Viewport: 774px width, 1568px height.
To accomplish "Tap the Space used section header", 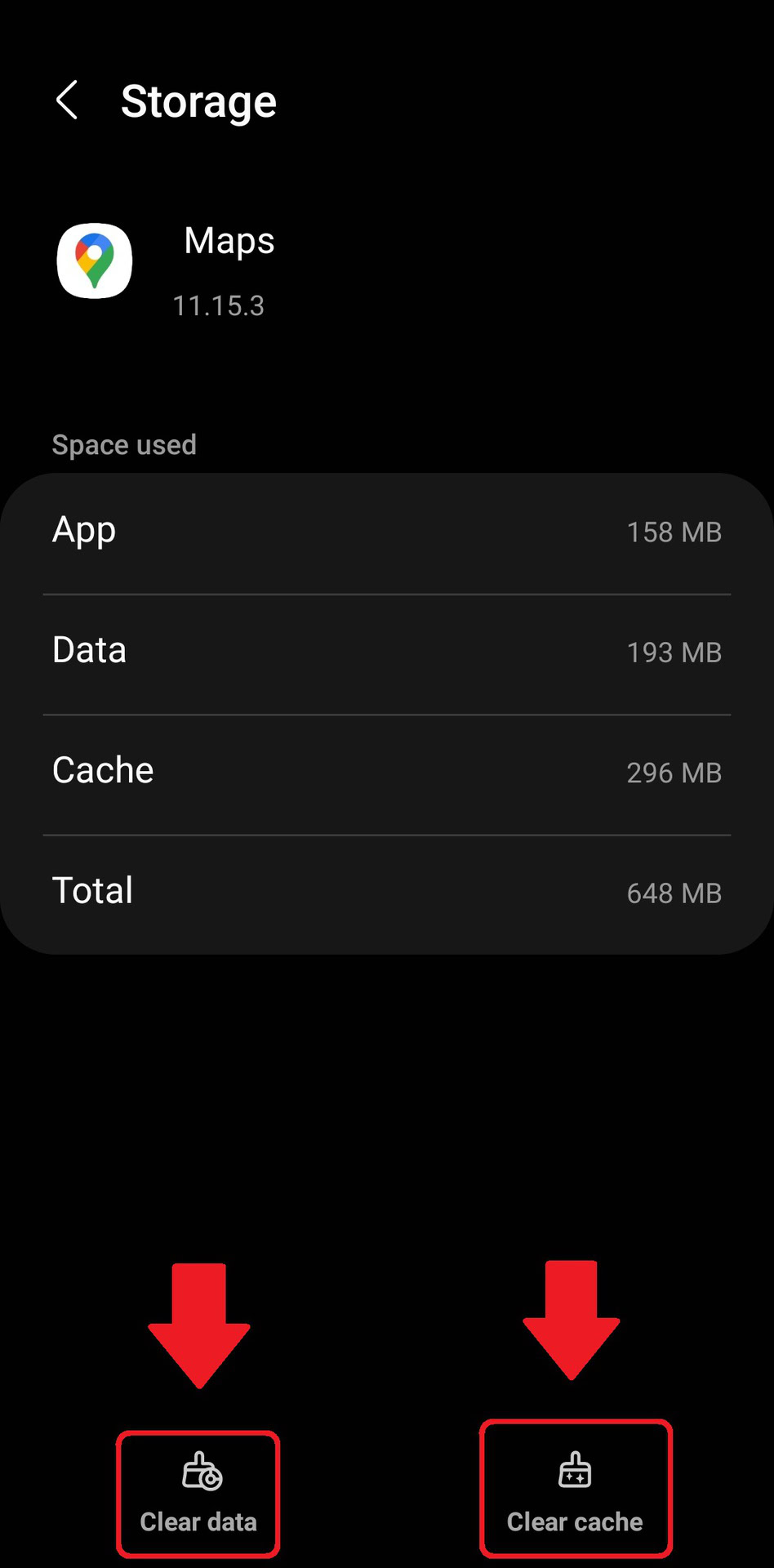I will point(124,445).
